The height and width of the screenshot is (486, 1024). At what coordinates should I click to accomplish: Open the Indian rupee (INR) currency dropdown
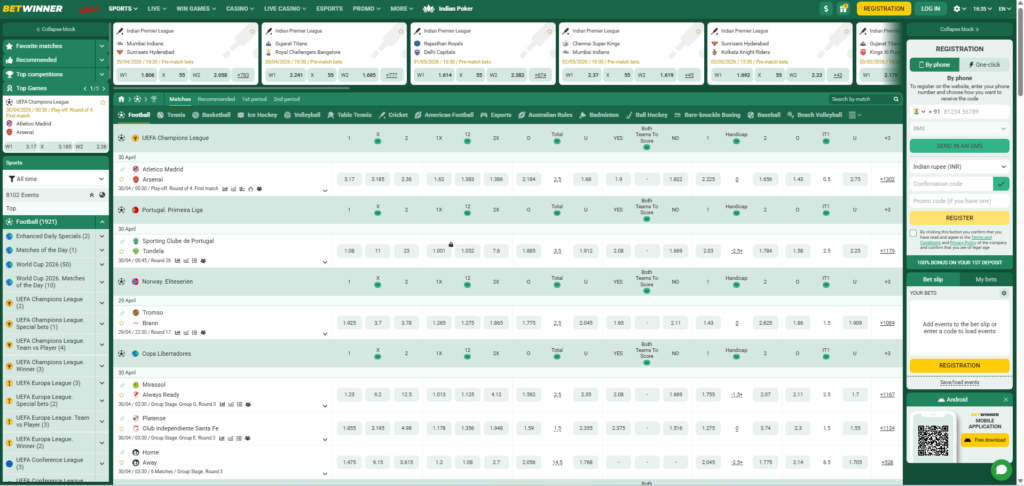[959, 167]
